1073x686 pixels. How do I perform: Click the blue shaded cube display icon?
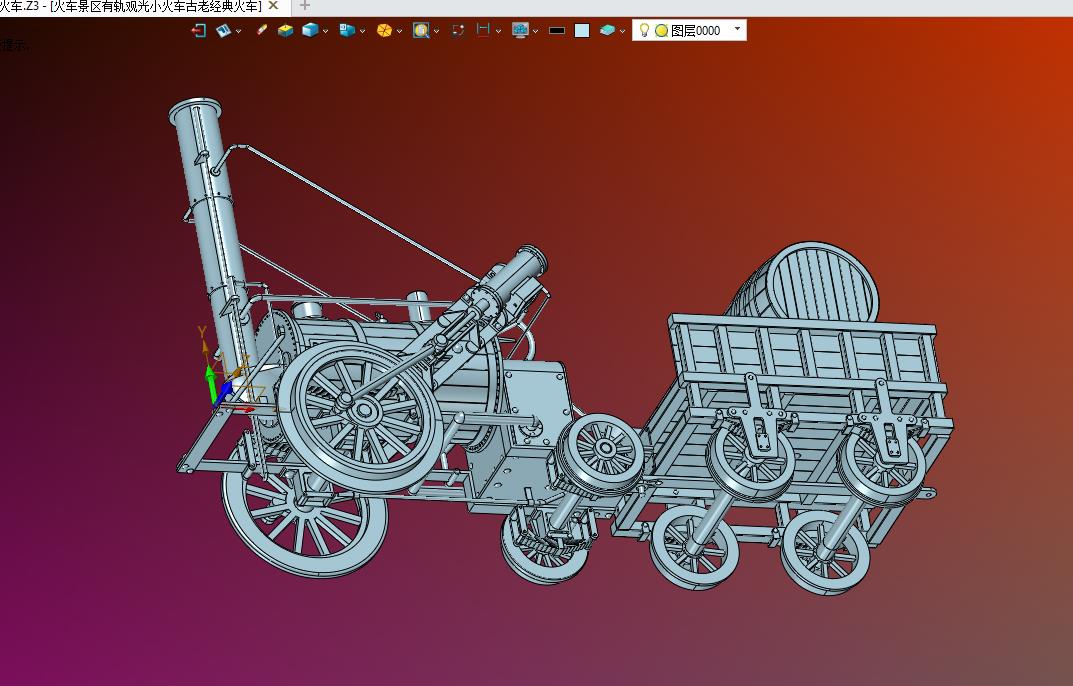(x=310, y=30)
